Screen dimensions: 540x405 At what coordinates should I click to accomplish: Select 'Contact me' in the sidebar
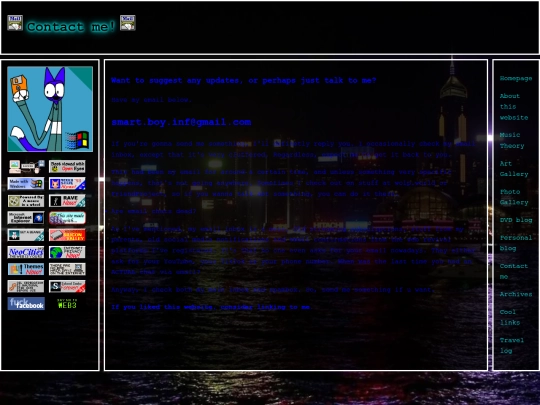513,271
